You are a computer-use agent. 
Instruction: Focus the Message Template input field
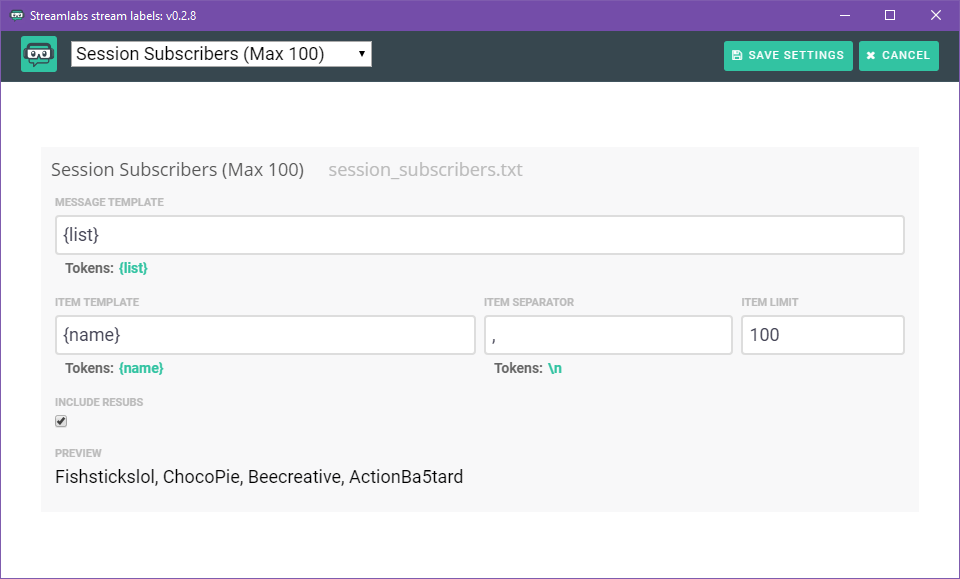[x=479, y=235]
